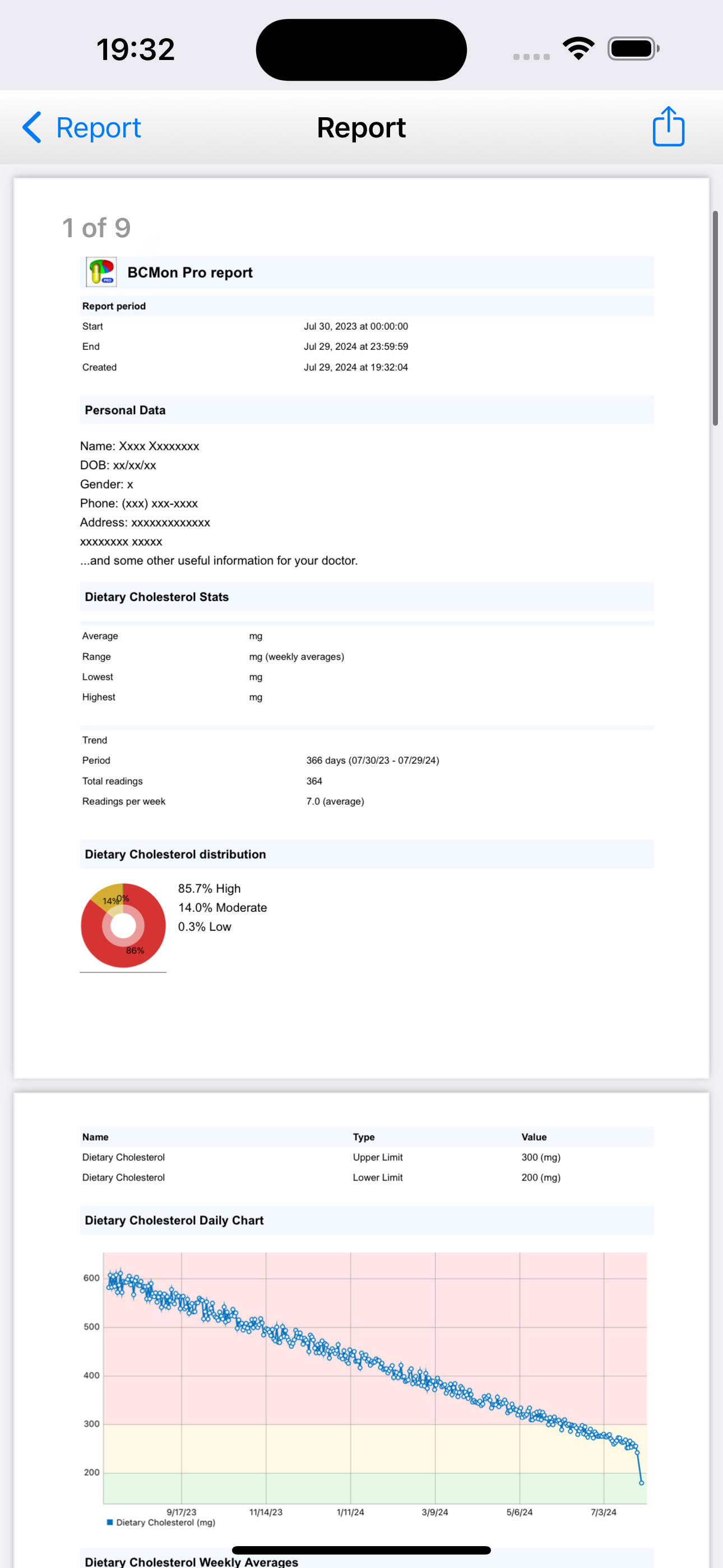
Task: Tap the 'Upper Limit' type cell
Action: 377,1157
